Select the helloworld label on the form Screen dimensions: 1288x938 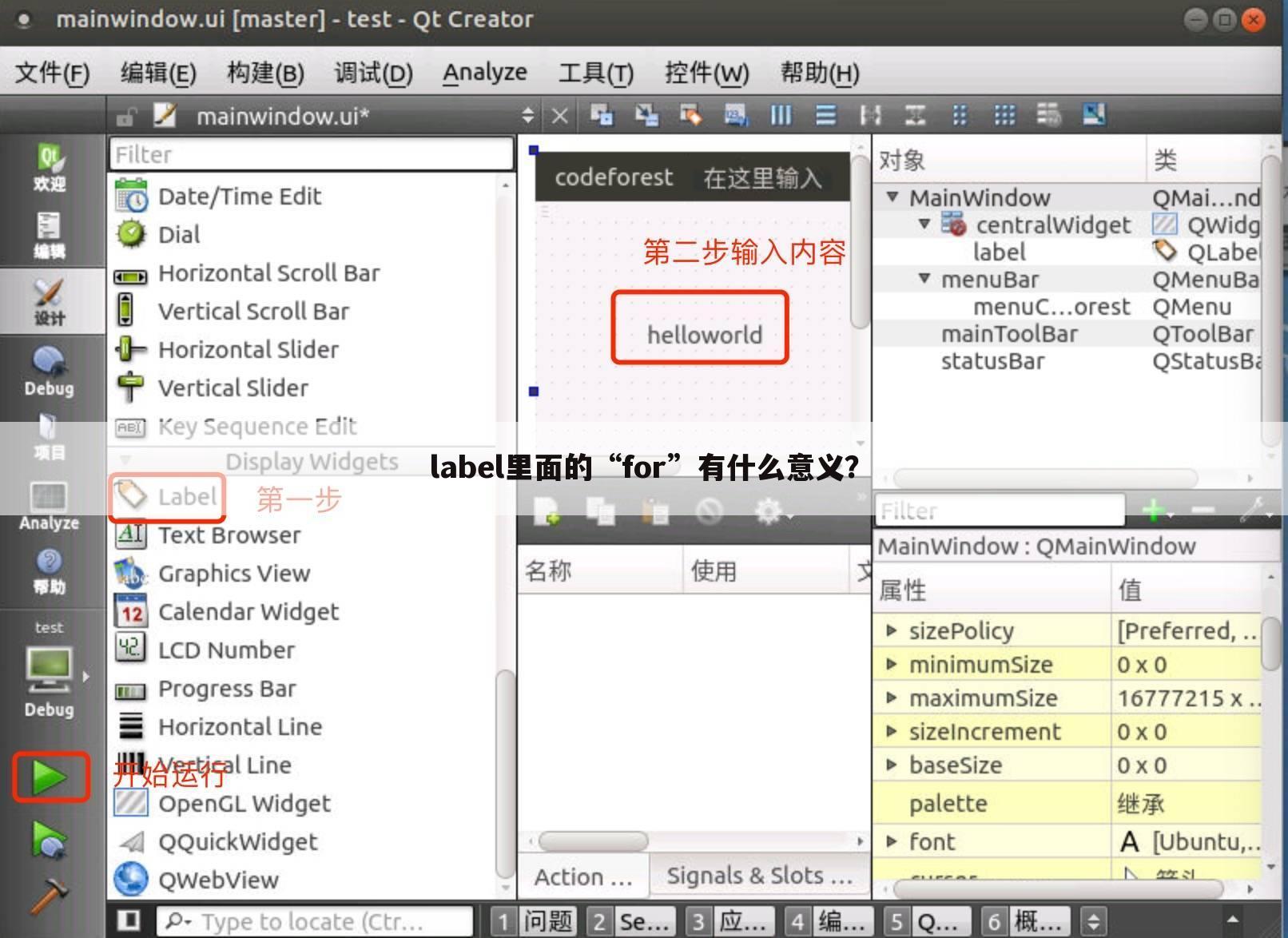[x=704, y=334]
